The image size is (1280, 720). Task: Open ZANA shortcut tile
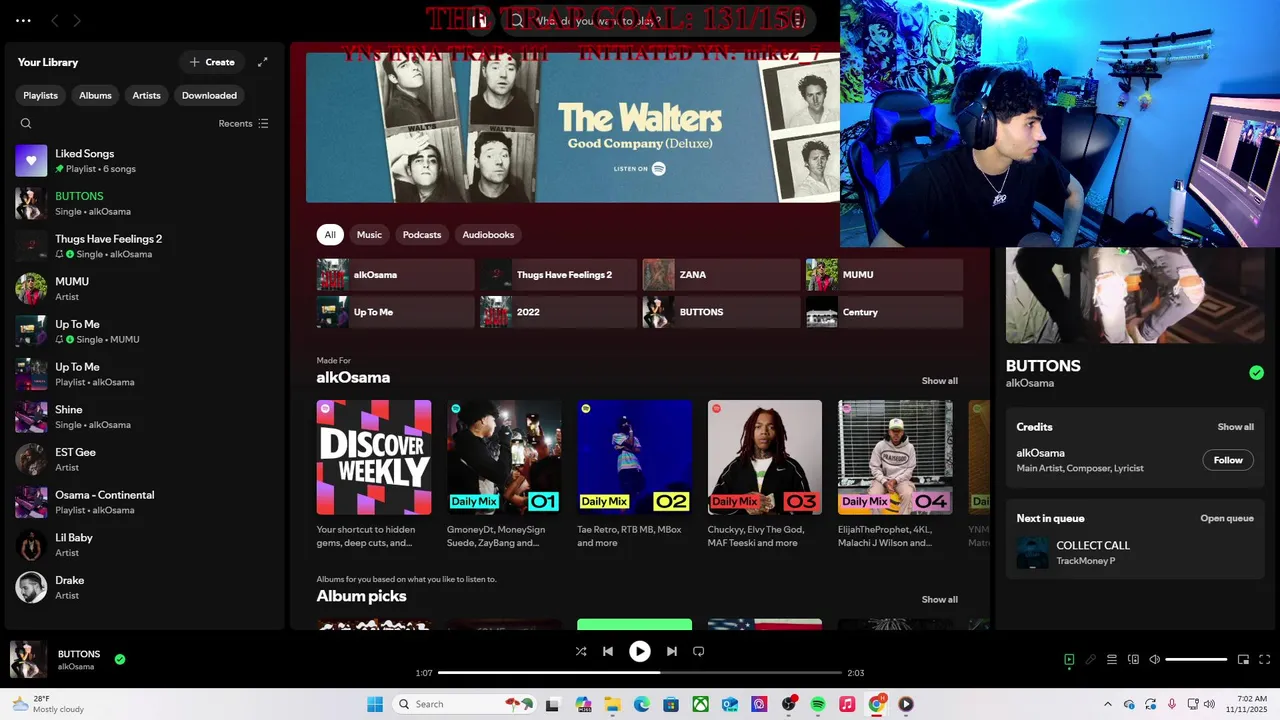721,275
